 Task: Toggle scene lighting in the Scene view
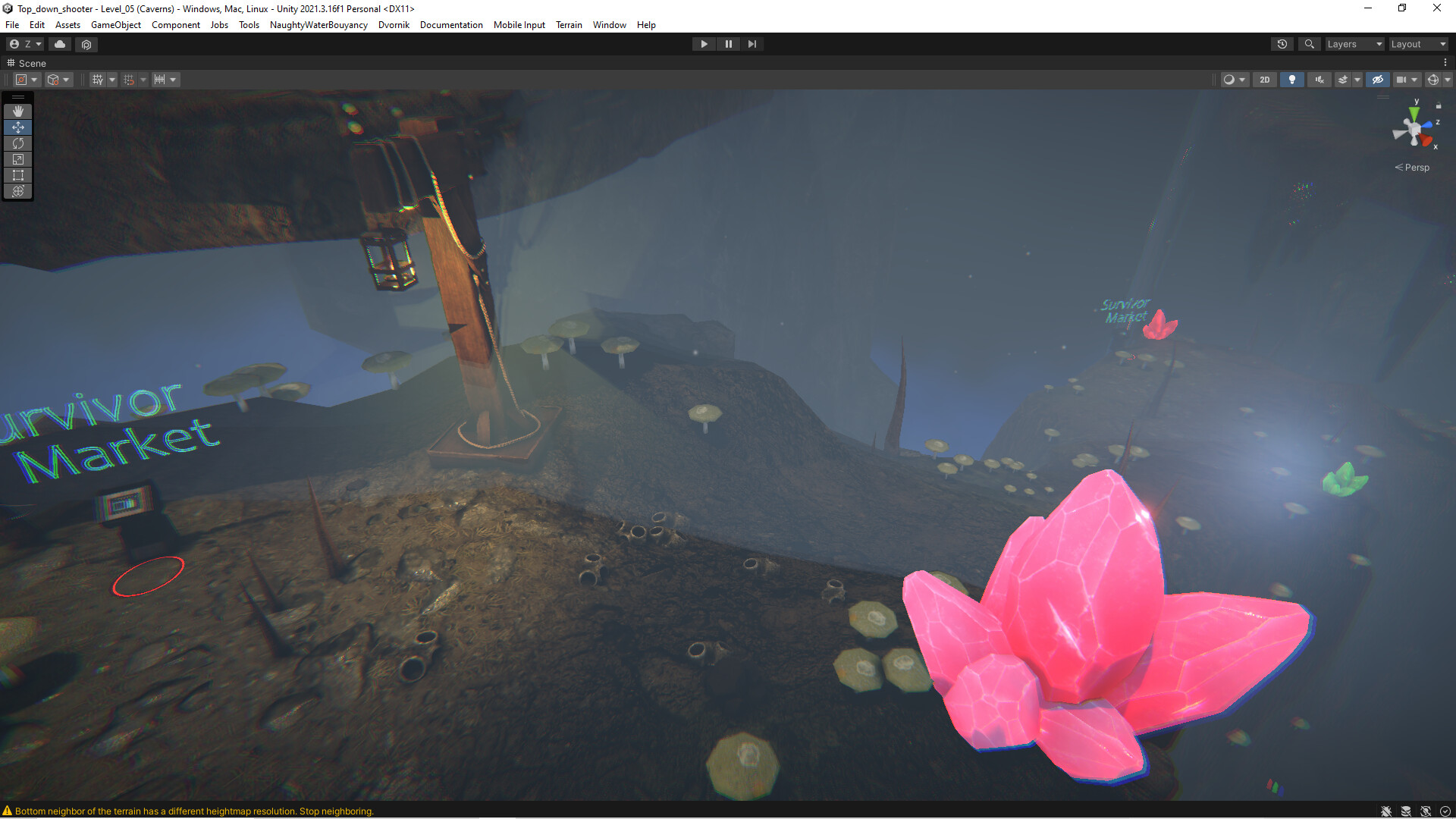[1291, 80]
